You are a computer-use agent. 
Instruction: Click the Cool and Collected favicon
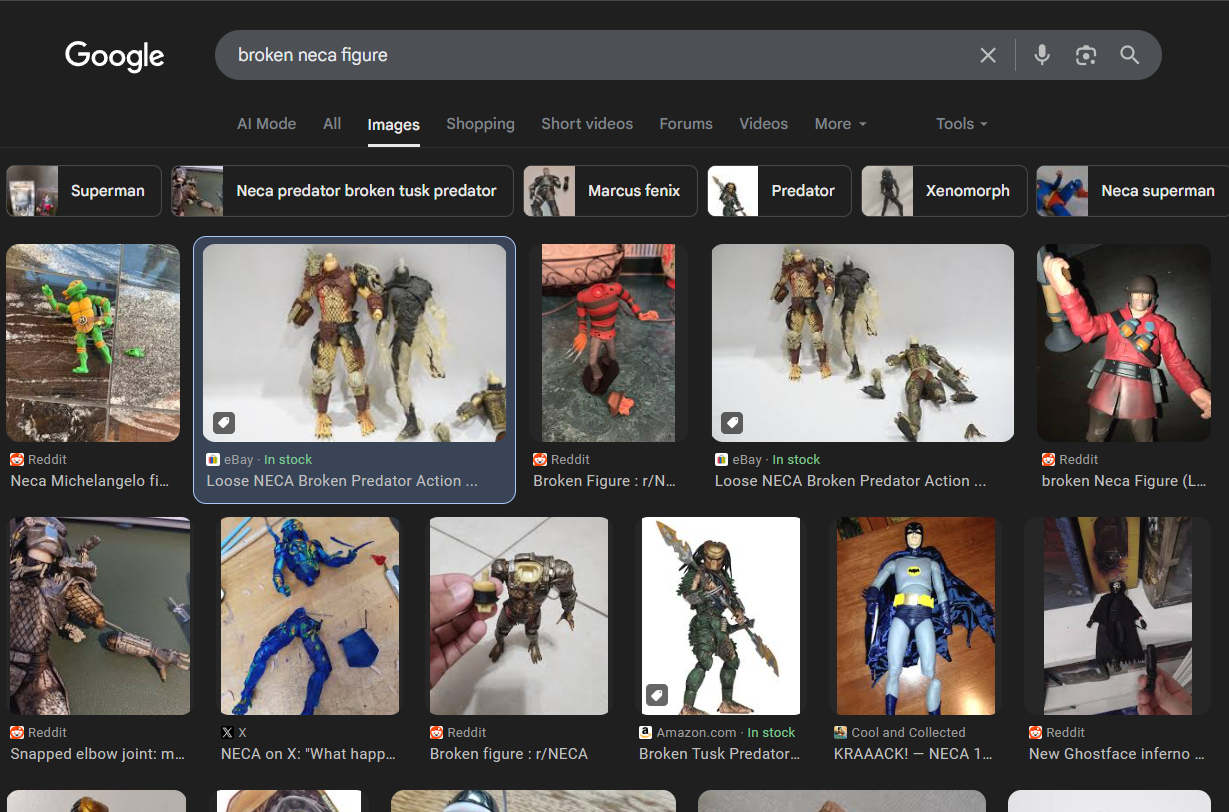point(841,733)
